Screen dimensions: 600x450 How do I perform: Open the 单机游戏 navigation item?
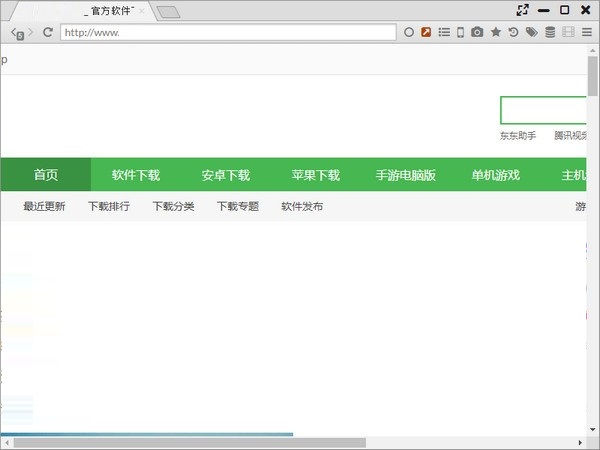coord(496,175)
